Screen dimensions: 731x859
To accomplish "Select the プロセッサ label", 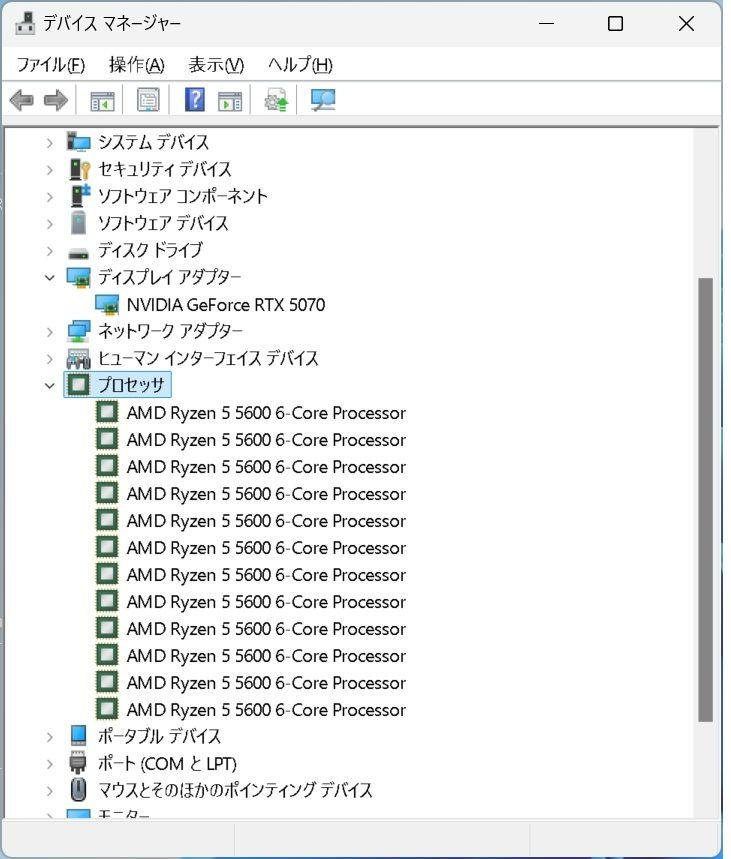I will [131, 385].
